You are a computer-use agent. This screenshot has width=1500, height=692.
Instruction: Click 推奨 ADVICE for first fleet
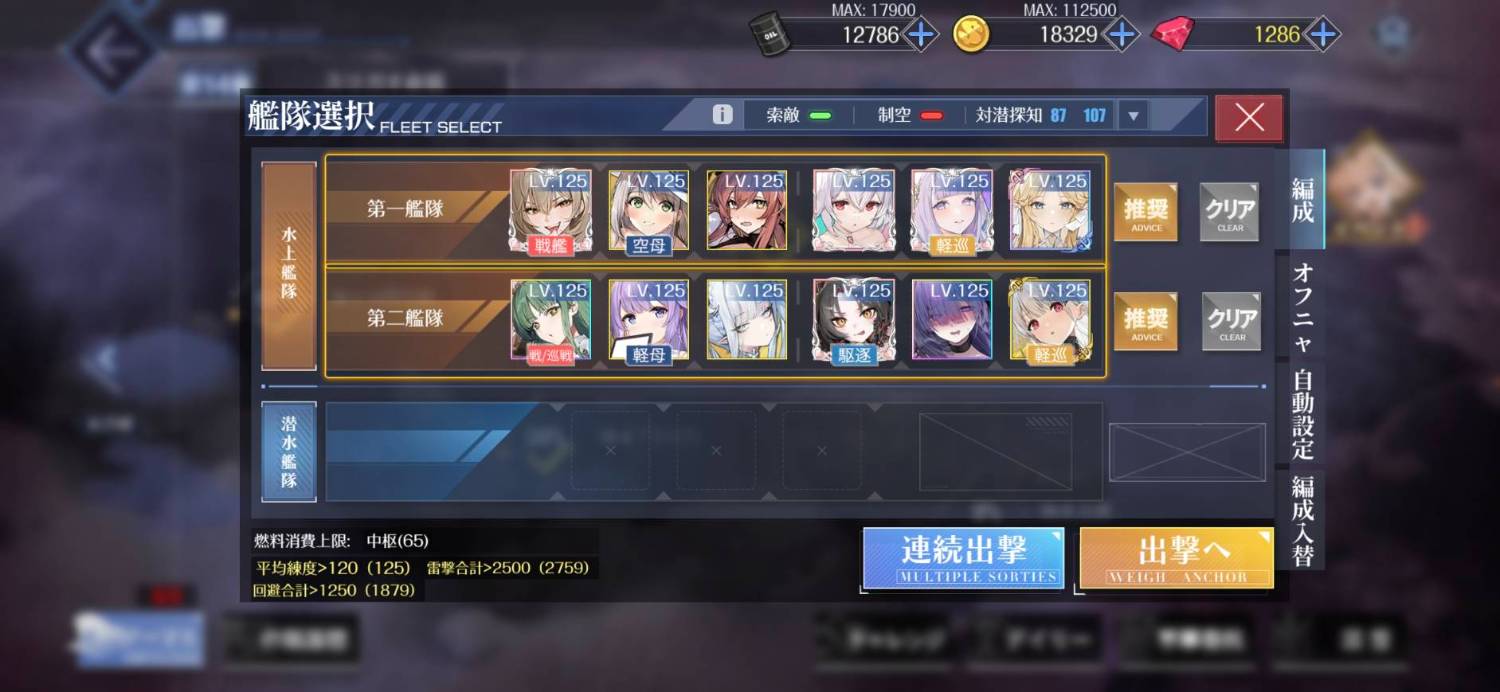pos(1146,212)
